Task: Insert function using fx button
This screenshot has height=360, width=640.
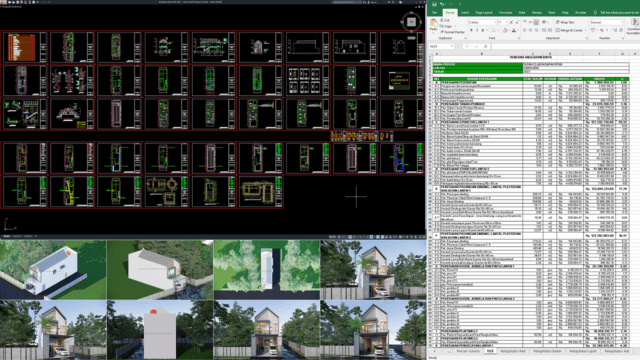Action: 486,47
